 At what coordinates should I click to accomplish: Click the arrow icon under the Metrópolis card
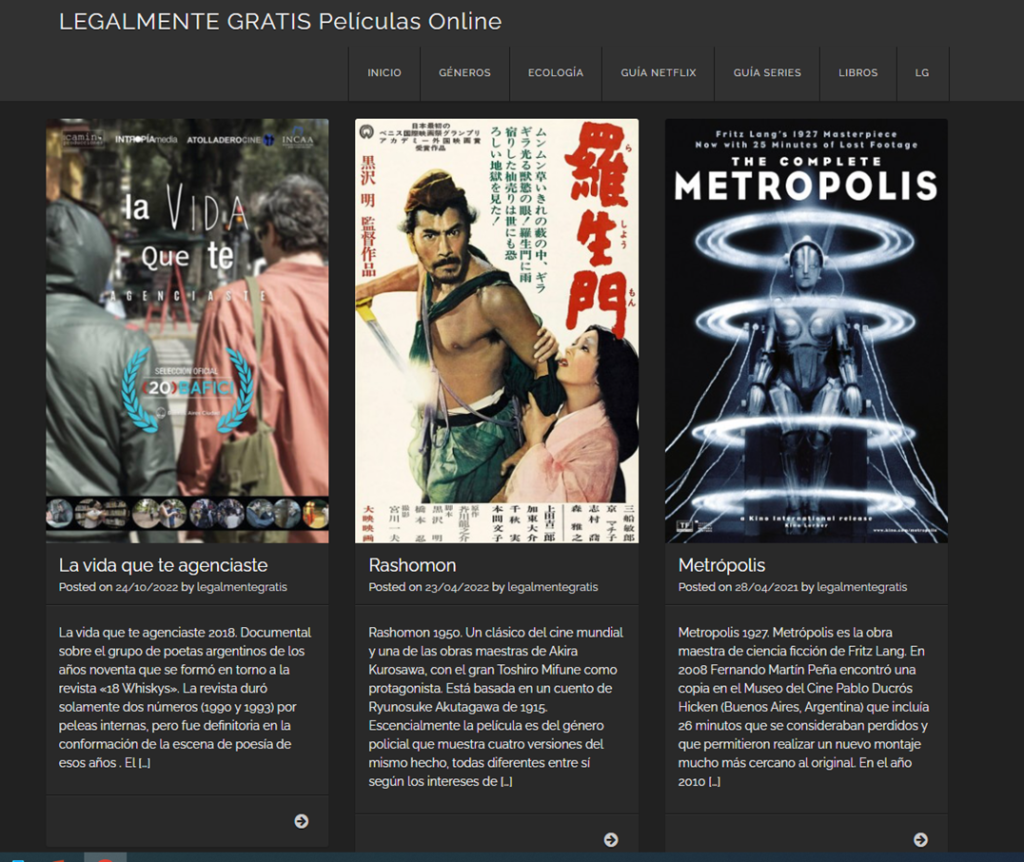[x=920, y=839]
